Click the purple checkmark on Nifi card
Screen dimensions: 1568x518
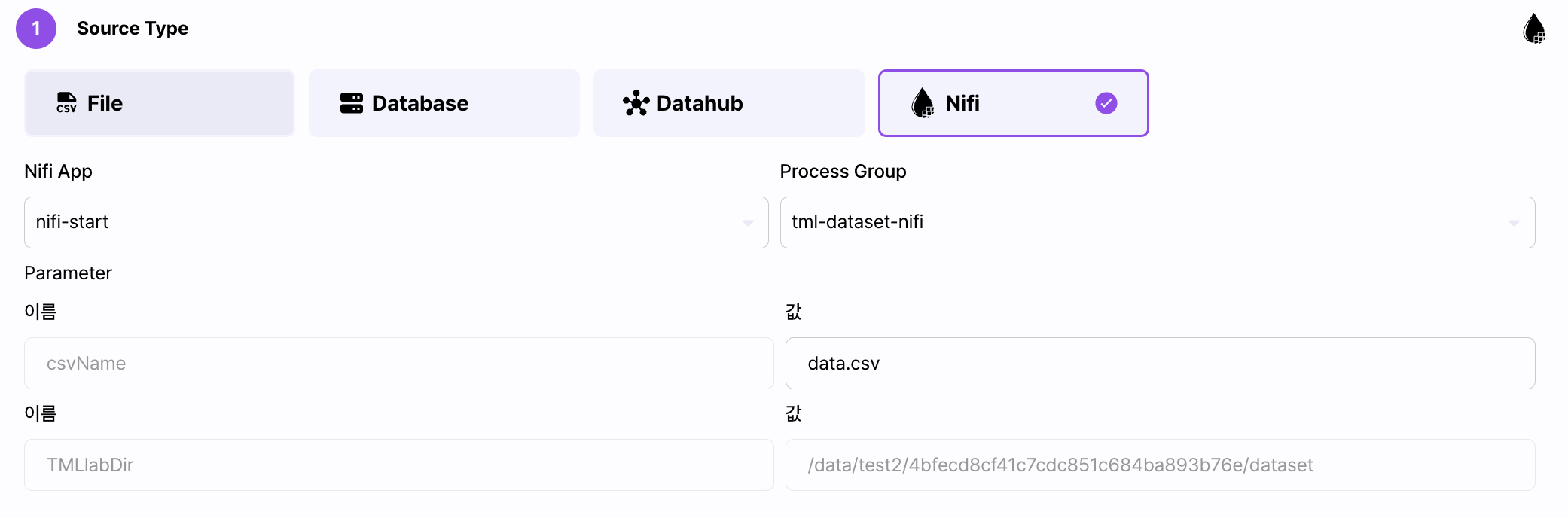click(x=1106, y=103)
